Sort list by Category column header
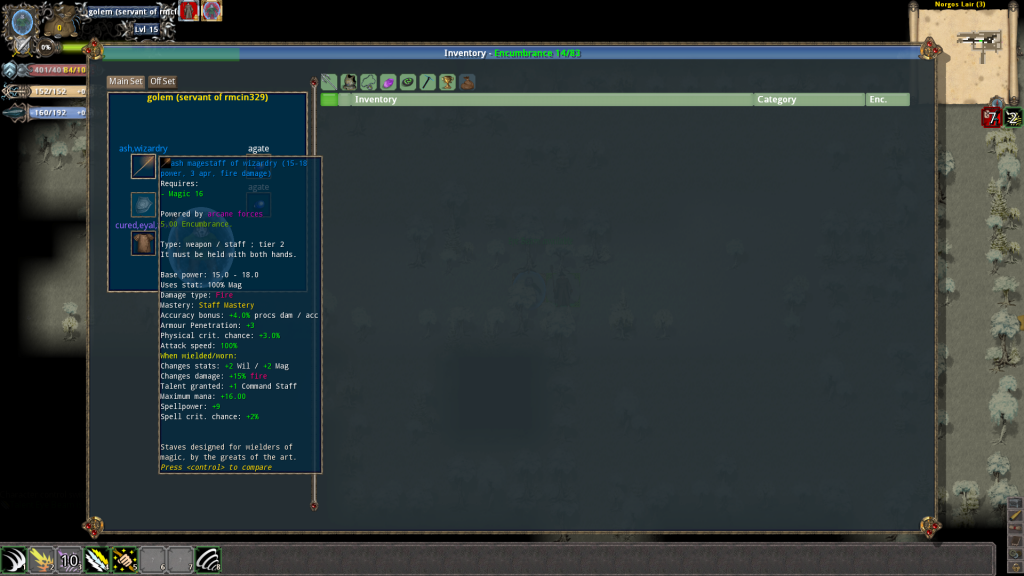Viewport: 1024px width, 576px height. [809, 99]
